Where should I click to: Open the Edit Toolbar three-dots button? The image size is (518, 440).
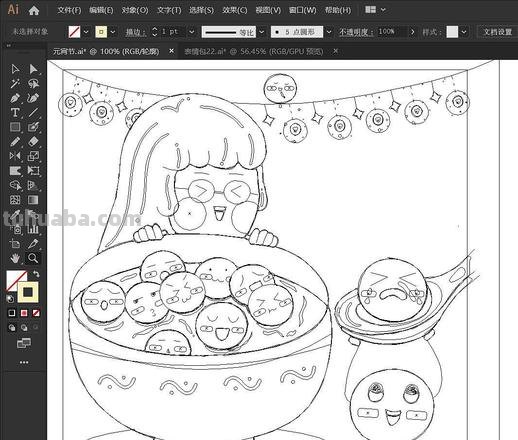click(x=24, y=362)
